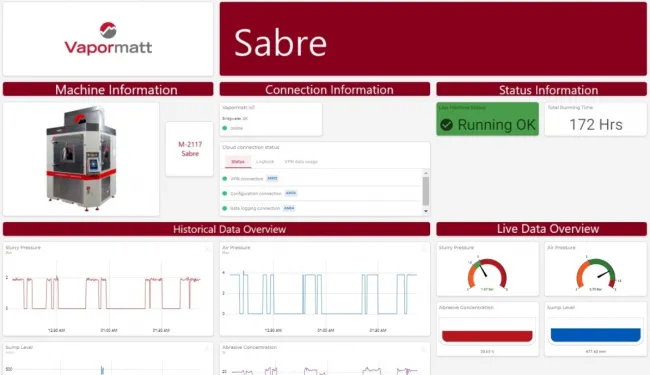
Task: Select the Status tab in Cloud connection status
Action: pyautogui.click(x=238, y=162)
